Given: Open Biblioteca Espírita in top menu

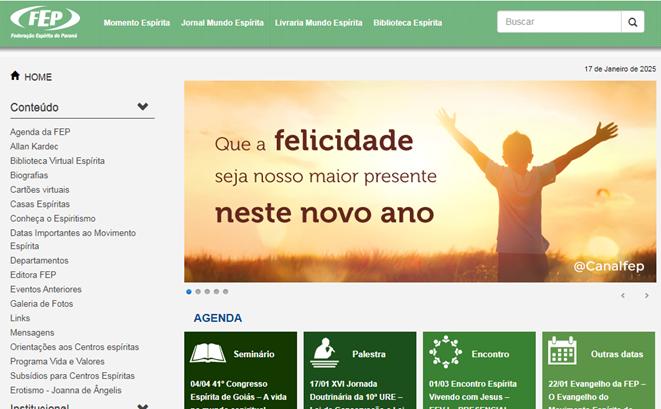Looking at the screenshot, I should coord(408,23).
